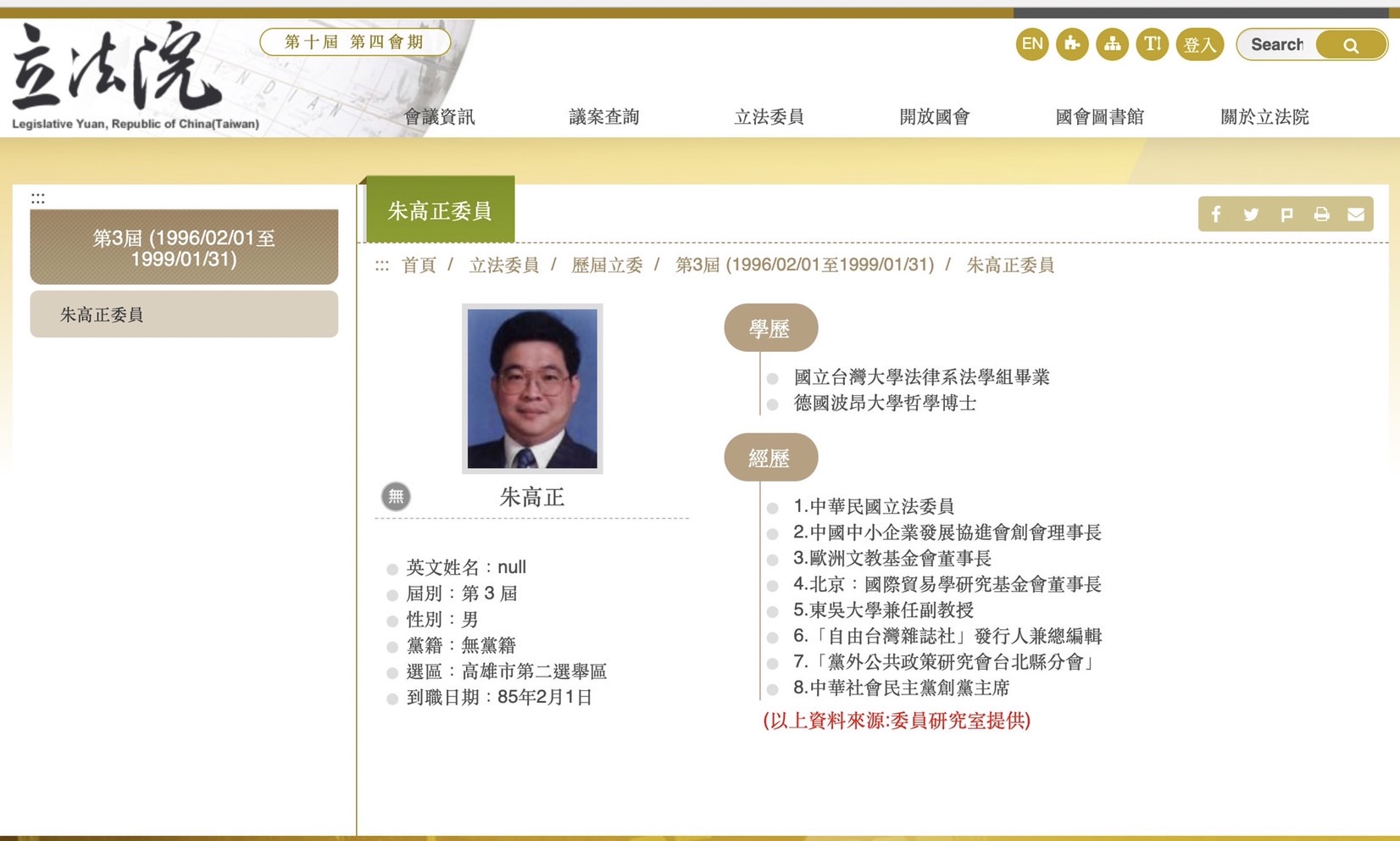Click text 選區：高雄市第二選舉區
This screenshot has height=841, width=1400.
click(507, 671)
